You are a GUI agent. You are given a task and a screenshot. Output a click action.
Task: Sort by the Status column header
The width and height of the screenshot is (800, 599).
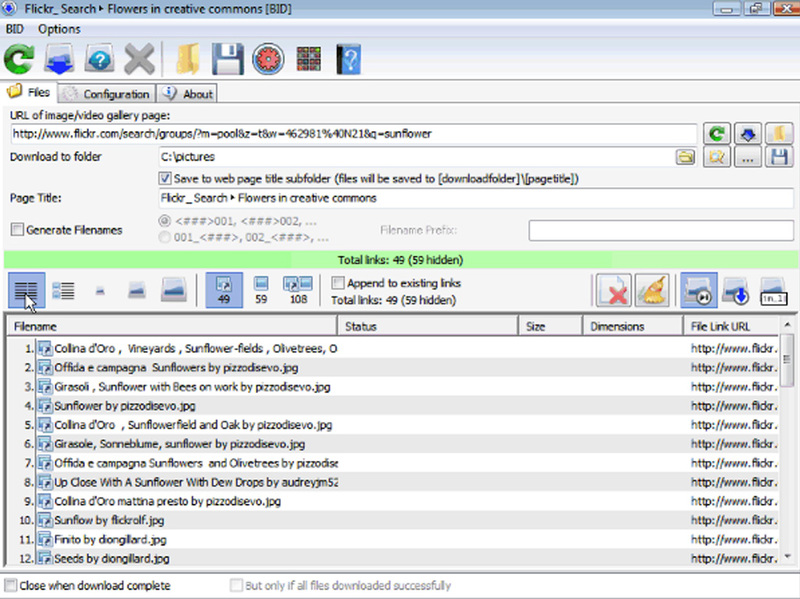428,327
